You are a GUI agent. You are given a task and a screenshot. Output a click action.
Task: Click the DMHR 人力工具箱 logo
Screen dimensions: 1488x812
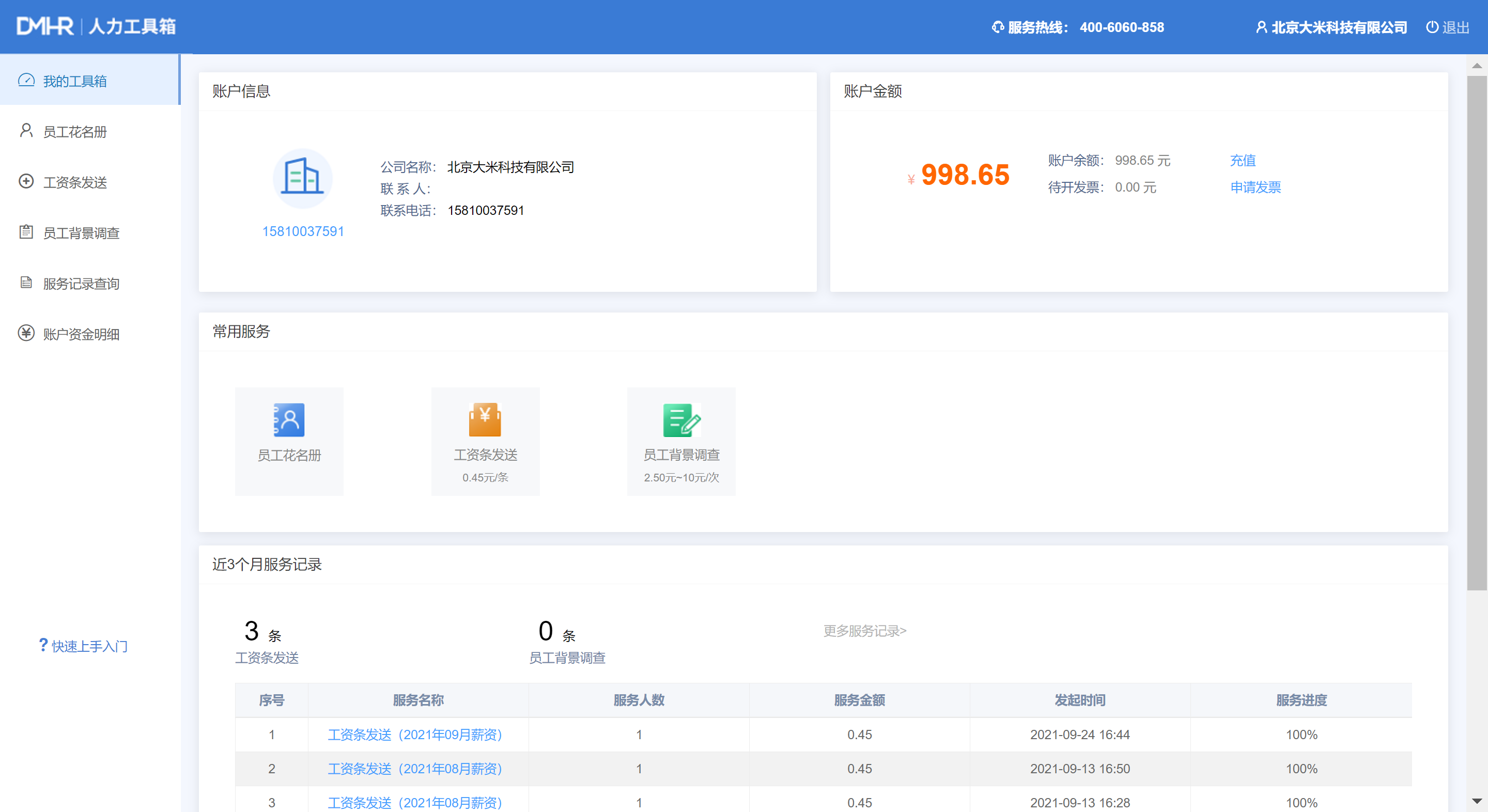[96, 26]
